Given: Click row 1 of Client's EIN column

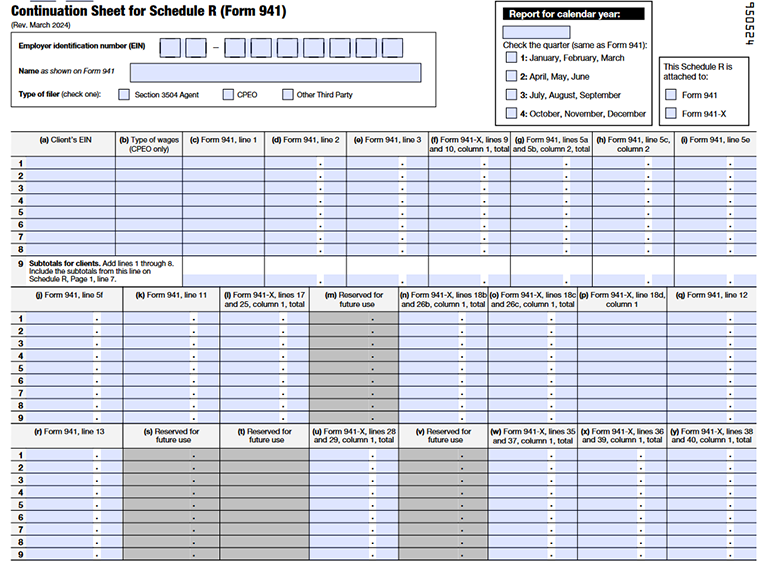Looking at the screenshot, I should [71, 163].
